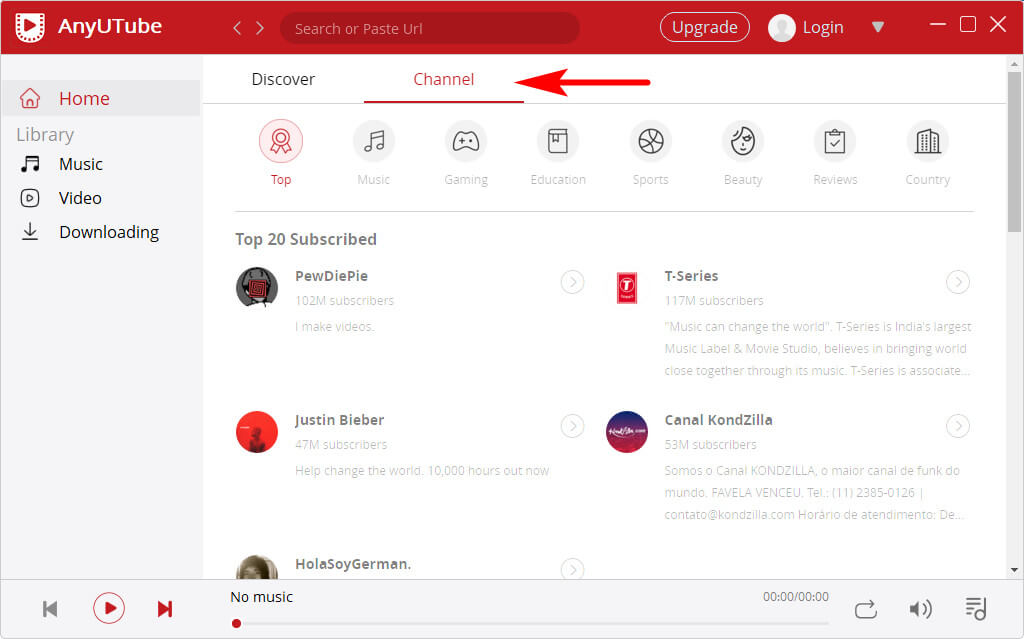This screenshot has width=1024, height=639.
Task: Expand T-Series channel with its arrow
Action: pyautogui.click(x=958, y=282)
